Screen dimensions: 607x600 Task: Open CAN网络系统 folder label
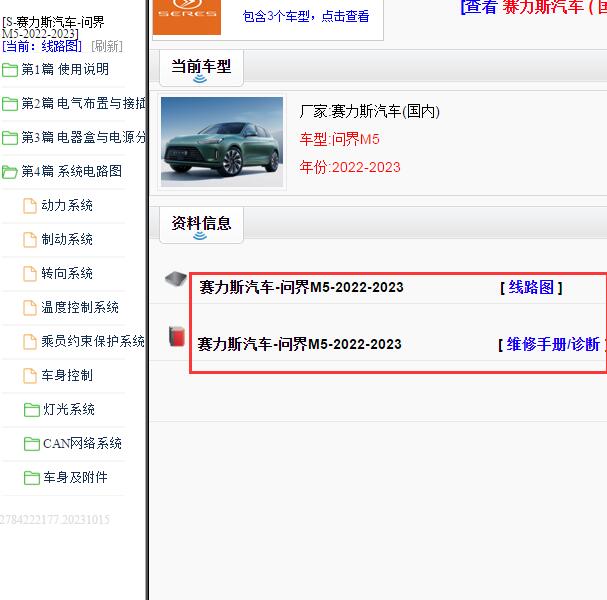tap(82, 444)
